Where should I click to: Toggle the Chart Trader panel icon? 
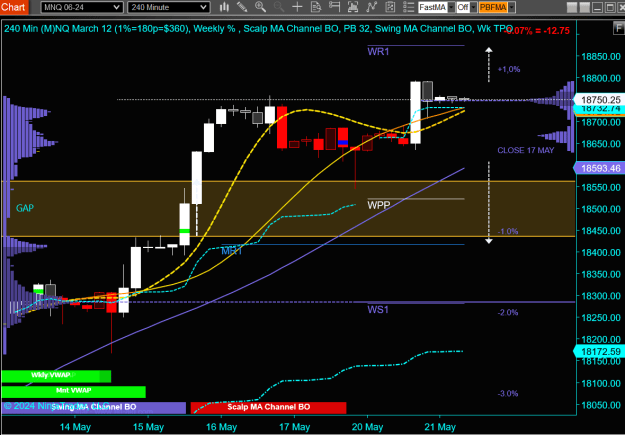[334, 7]
